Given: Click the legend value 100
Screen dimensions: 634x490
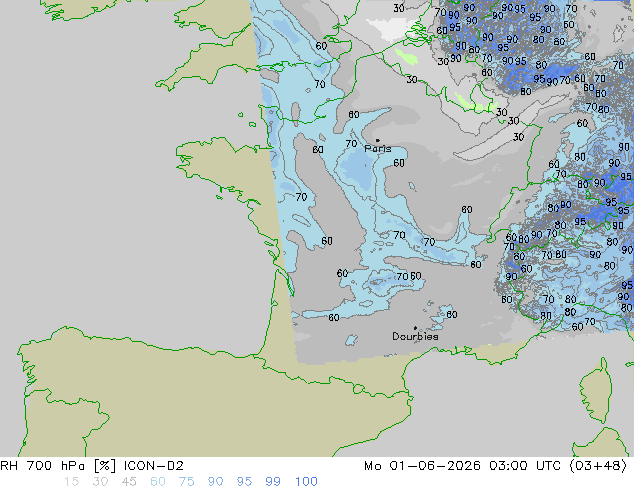Looking at the screenshot, I should click(x=306, y=482).
